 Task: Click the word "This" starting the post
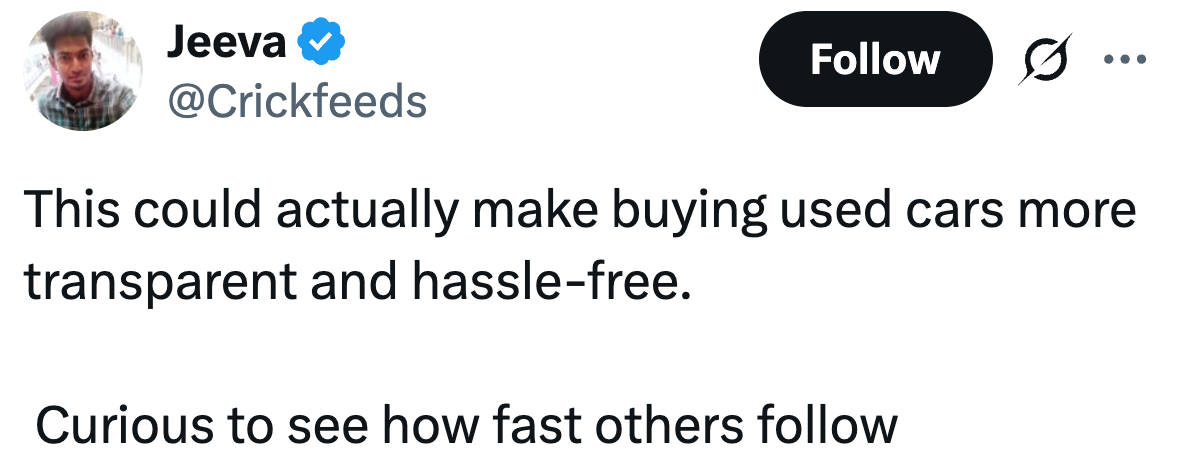[72, 213]
